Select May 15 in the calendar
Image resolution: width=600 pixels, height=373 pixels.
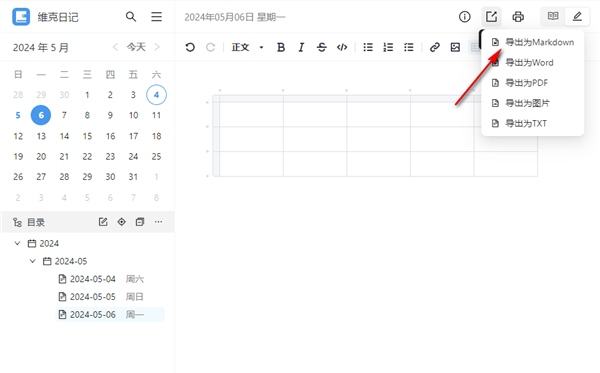coord(87,136)
